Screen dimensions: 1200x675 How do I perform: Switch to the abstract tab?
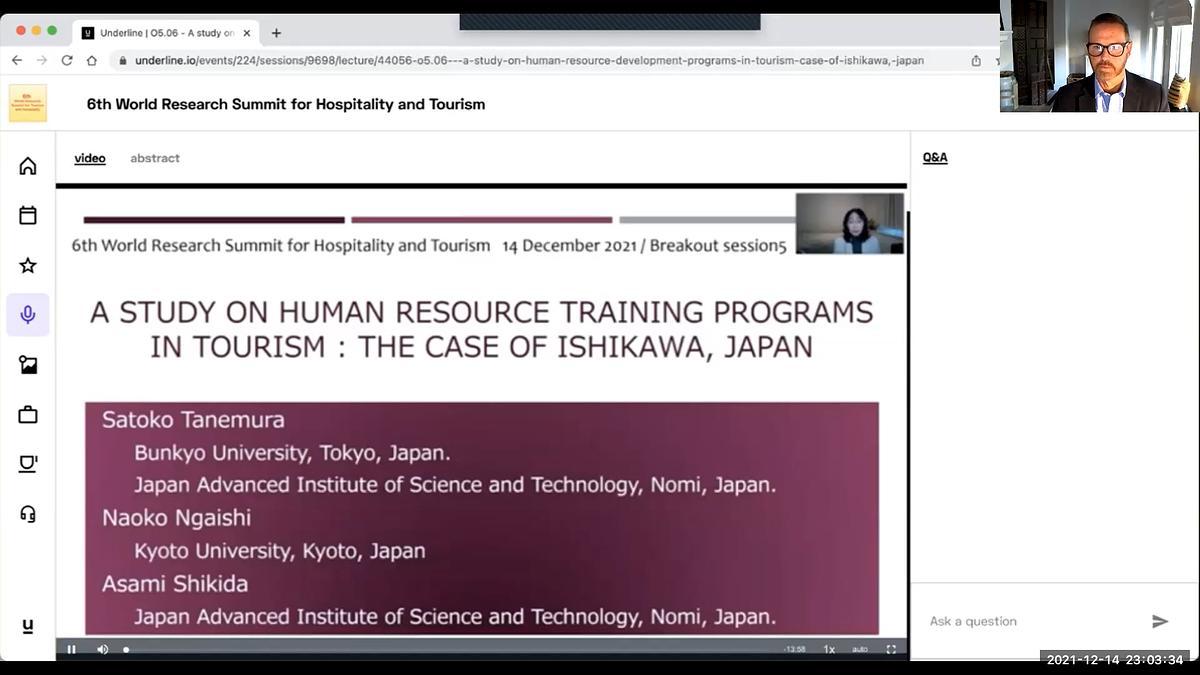pyautogui.click(x=155, y=158)
